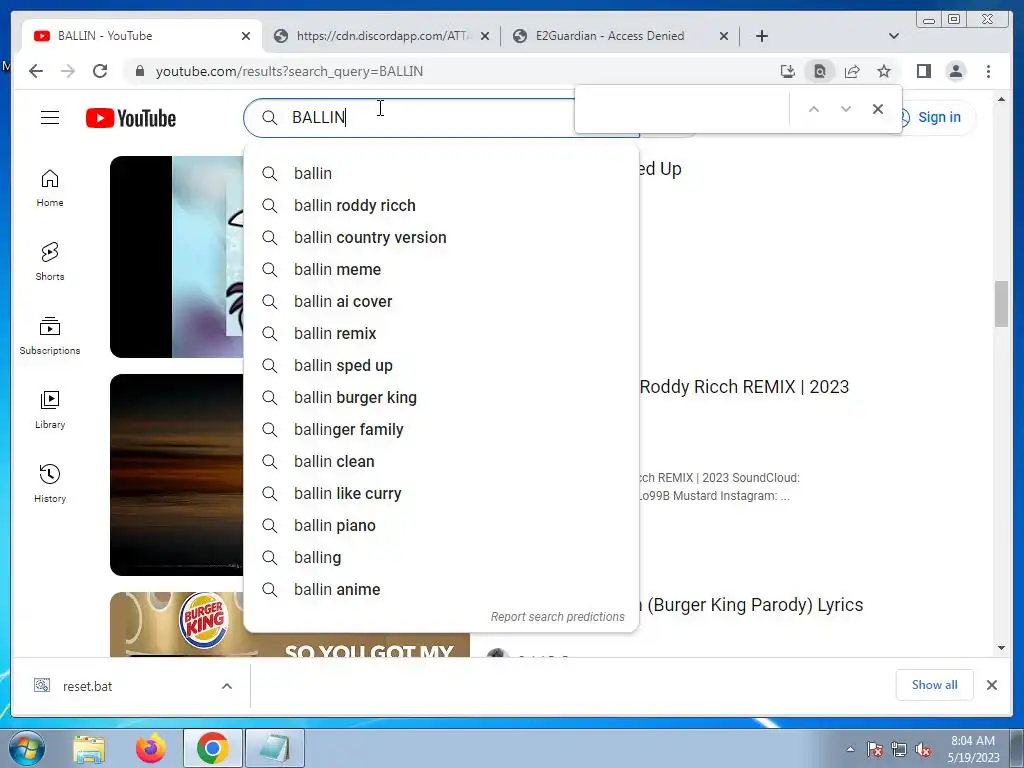Select suggestion "ballin"
This screenshot has width=1024, height=768.
pos(441,173)
